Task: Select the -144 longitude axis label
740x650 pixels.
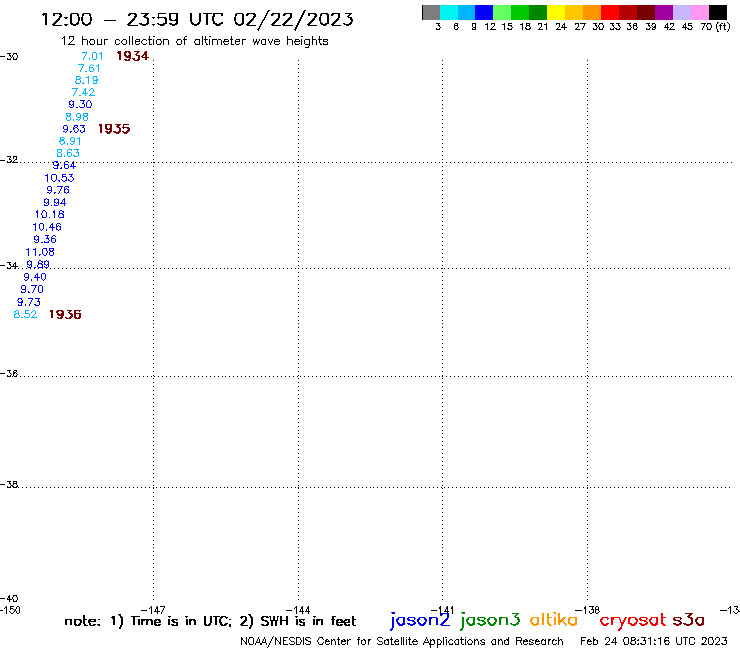Action: tap(298, 610)
